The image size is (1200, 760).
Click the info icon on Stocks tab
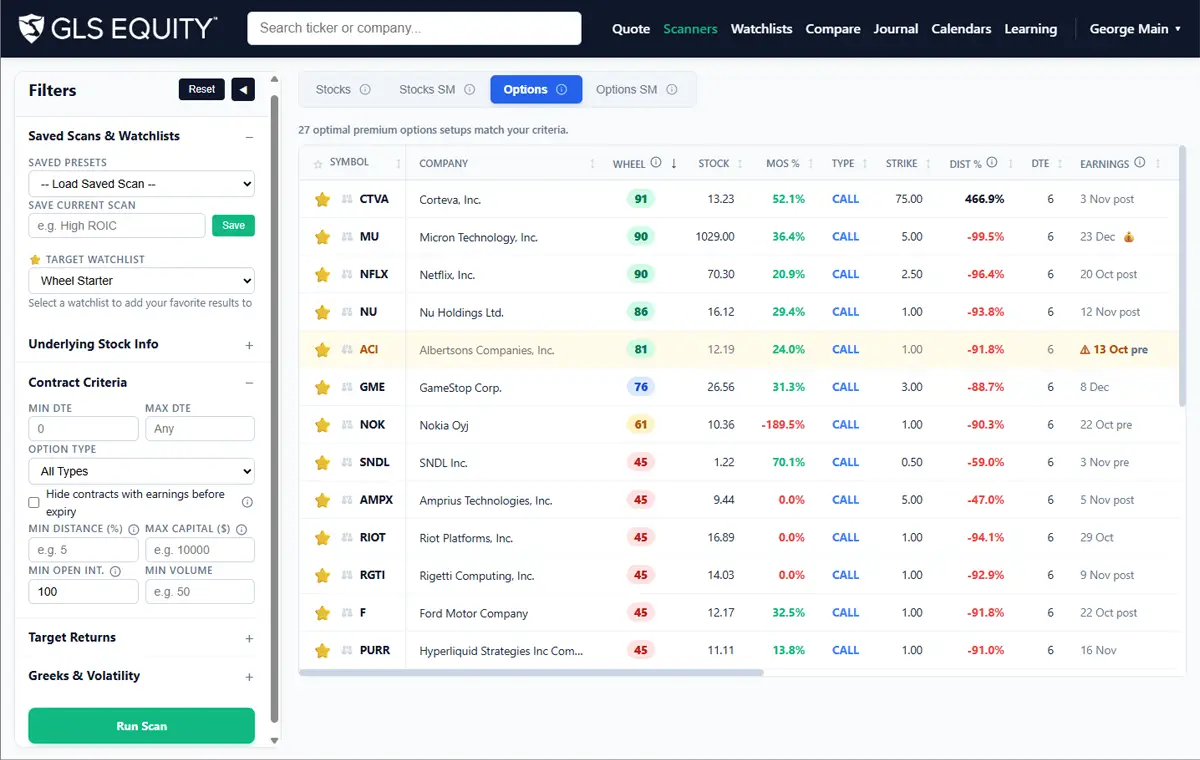[365, 90]
